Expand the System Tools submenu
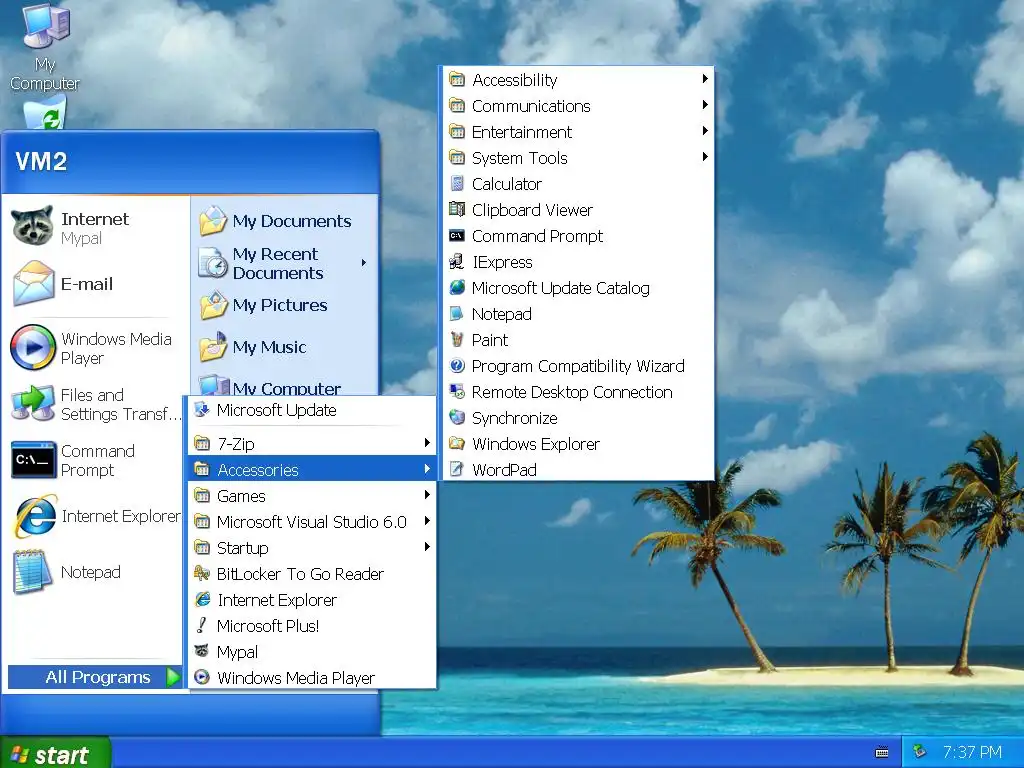The image size is (1024, 768). (x=578, y=158)
